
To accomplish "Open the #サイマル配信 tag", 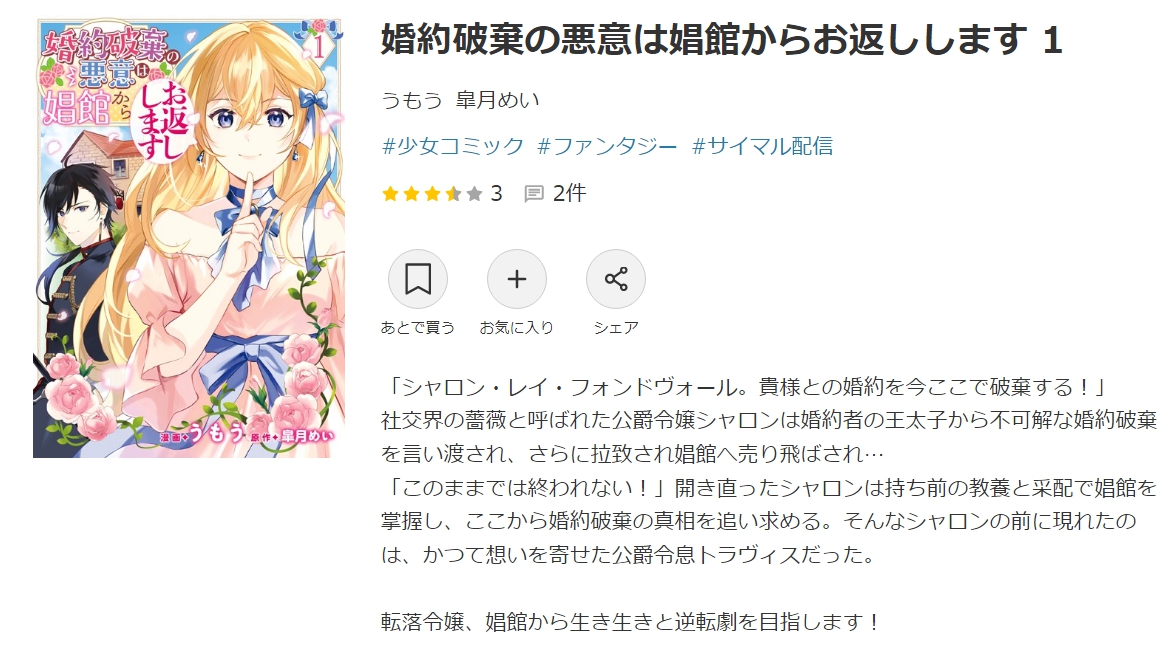I will tap(762, 145).
